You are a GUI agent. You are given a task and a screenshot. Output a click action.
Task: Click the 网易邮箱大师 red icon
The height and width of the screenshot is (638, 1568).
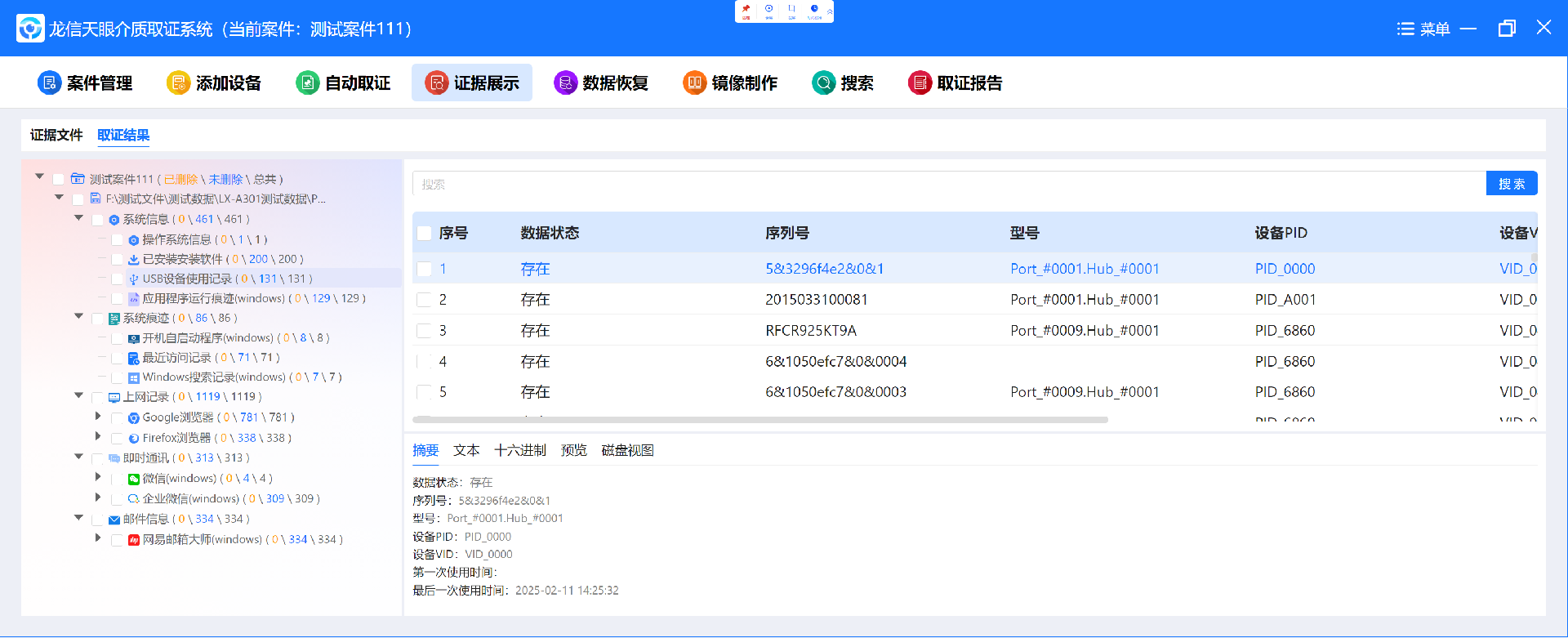click(134, 539)
